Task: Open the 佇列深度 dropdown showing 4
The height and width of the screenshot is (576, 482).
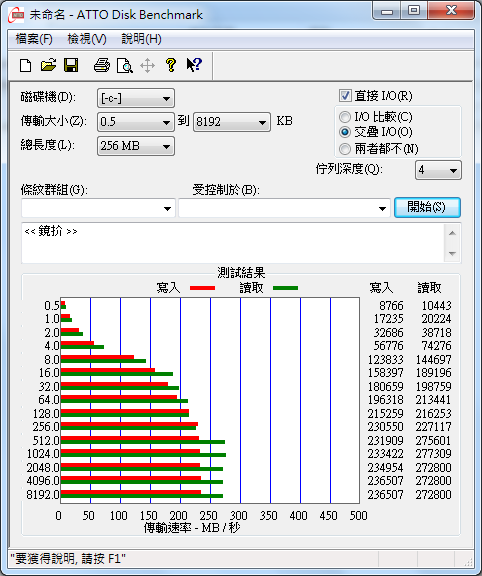Action: (x=438, y=170)
